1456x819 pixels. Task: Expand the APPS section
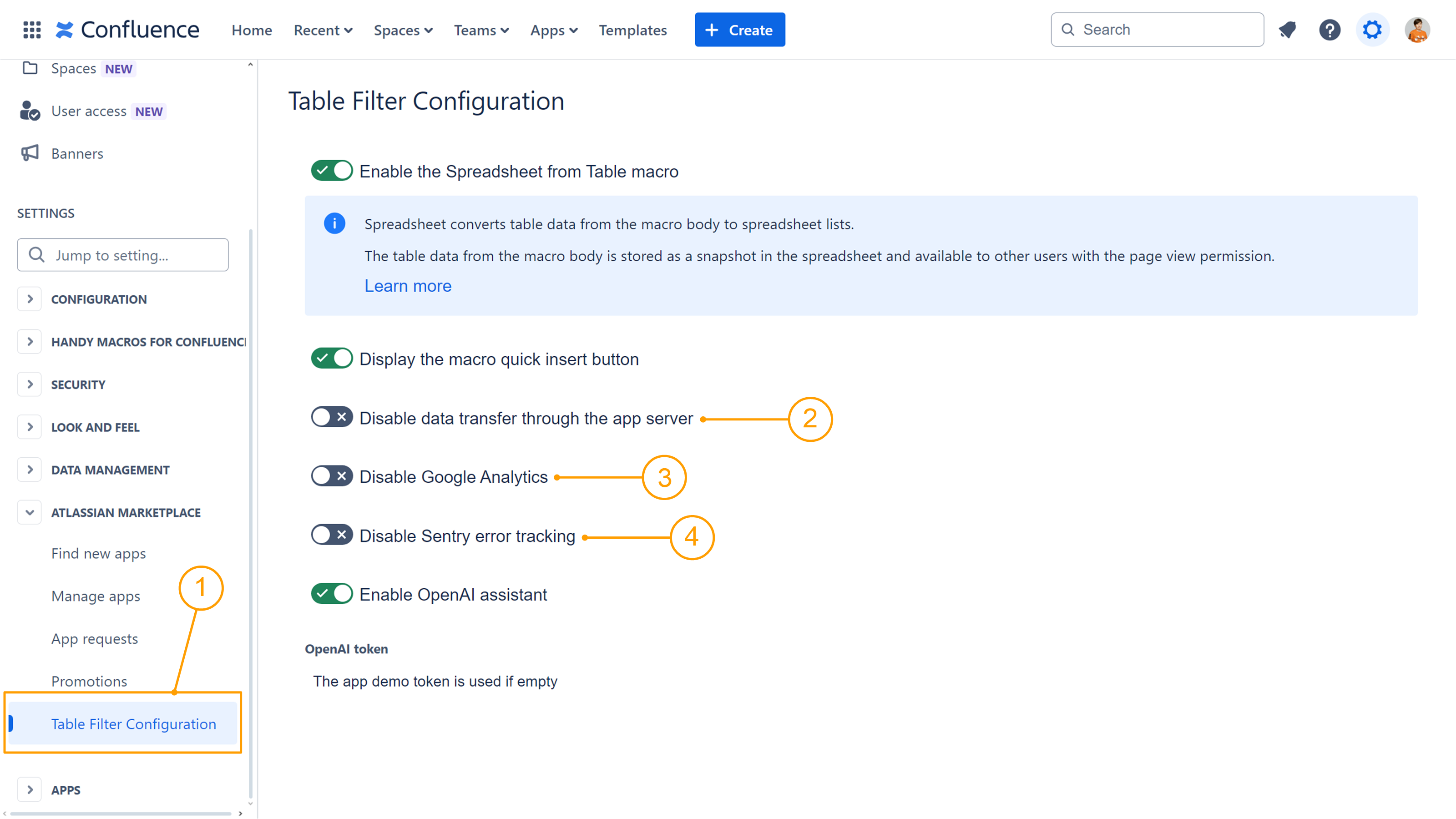pos(30,789)
